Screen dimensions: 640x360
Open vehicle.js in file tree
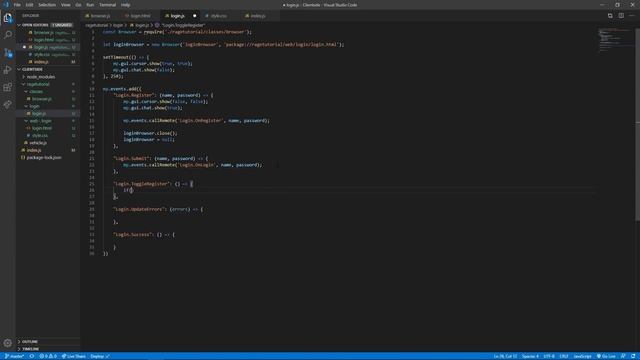(38, 143)
